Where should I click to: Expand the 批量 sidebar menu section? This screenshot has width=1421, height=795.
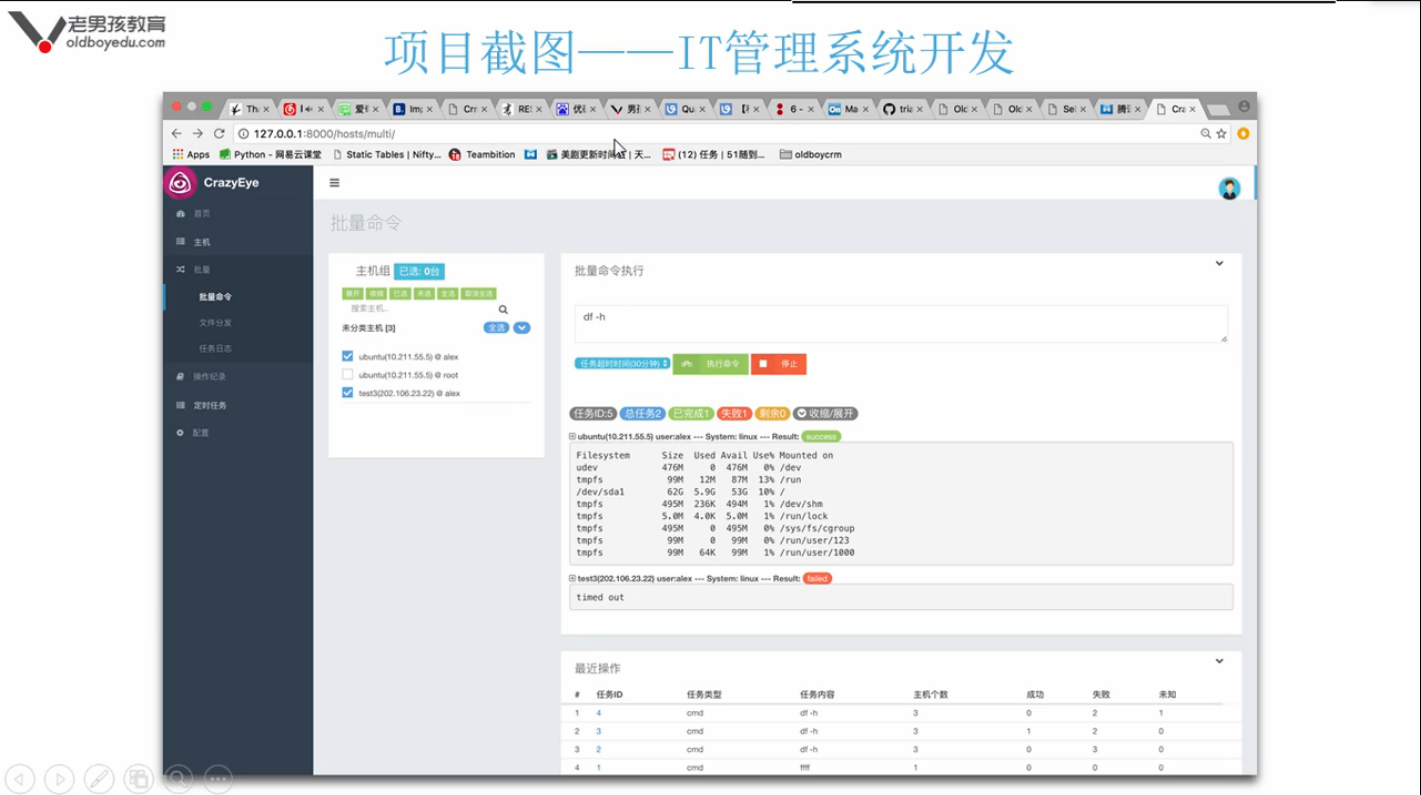(238, 270)
